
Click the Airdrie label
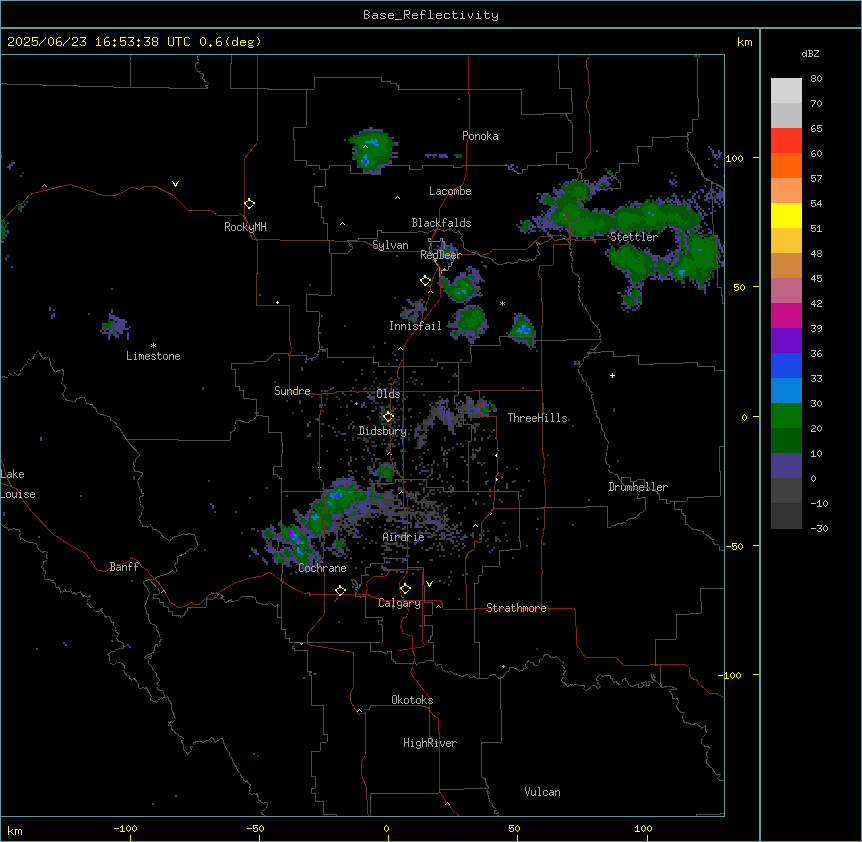tap(403, 537)
